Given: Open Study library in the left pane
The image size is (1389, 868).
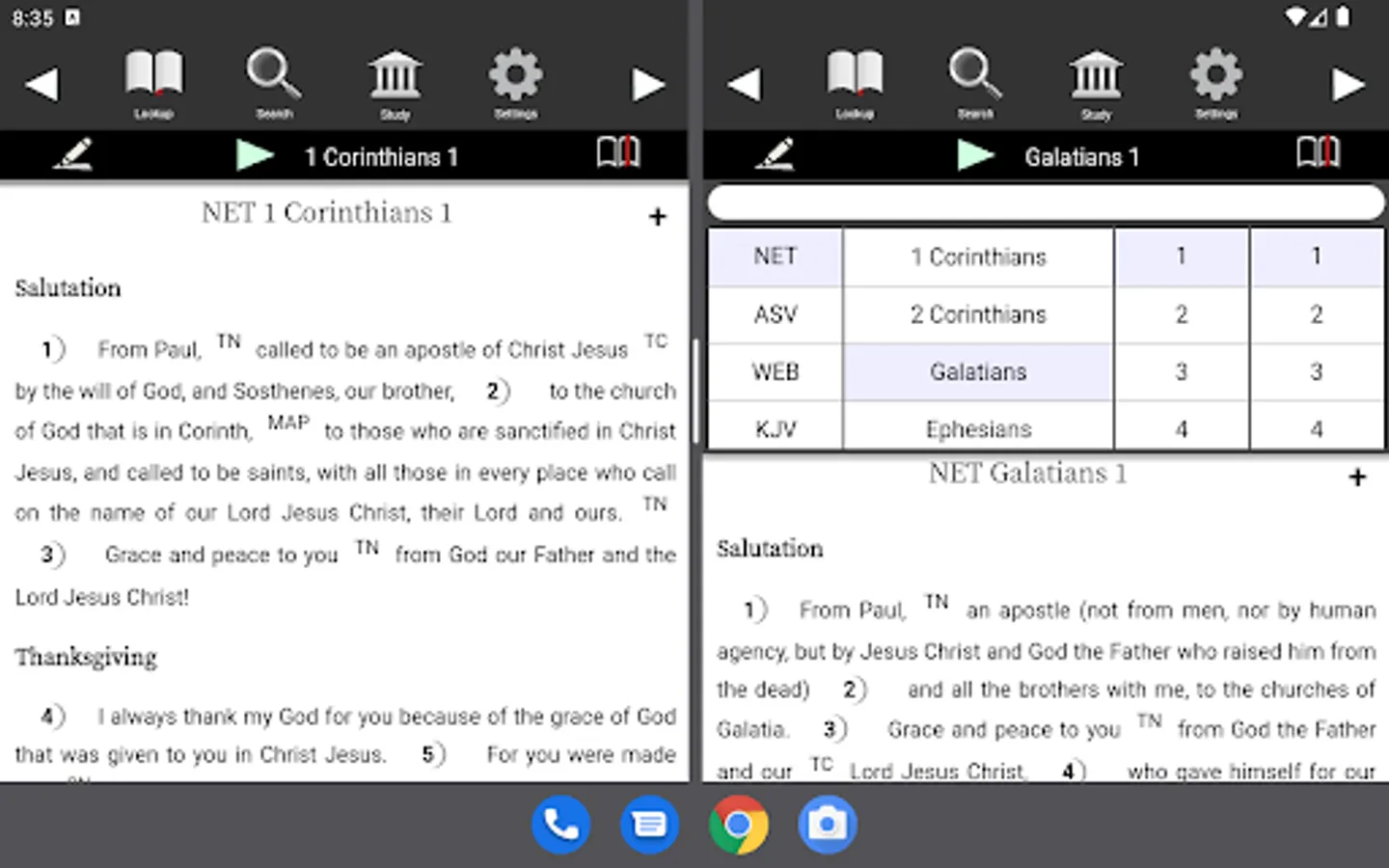Looking at the screenshot, I should [x=395, y=84].
